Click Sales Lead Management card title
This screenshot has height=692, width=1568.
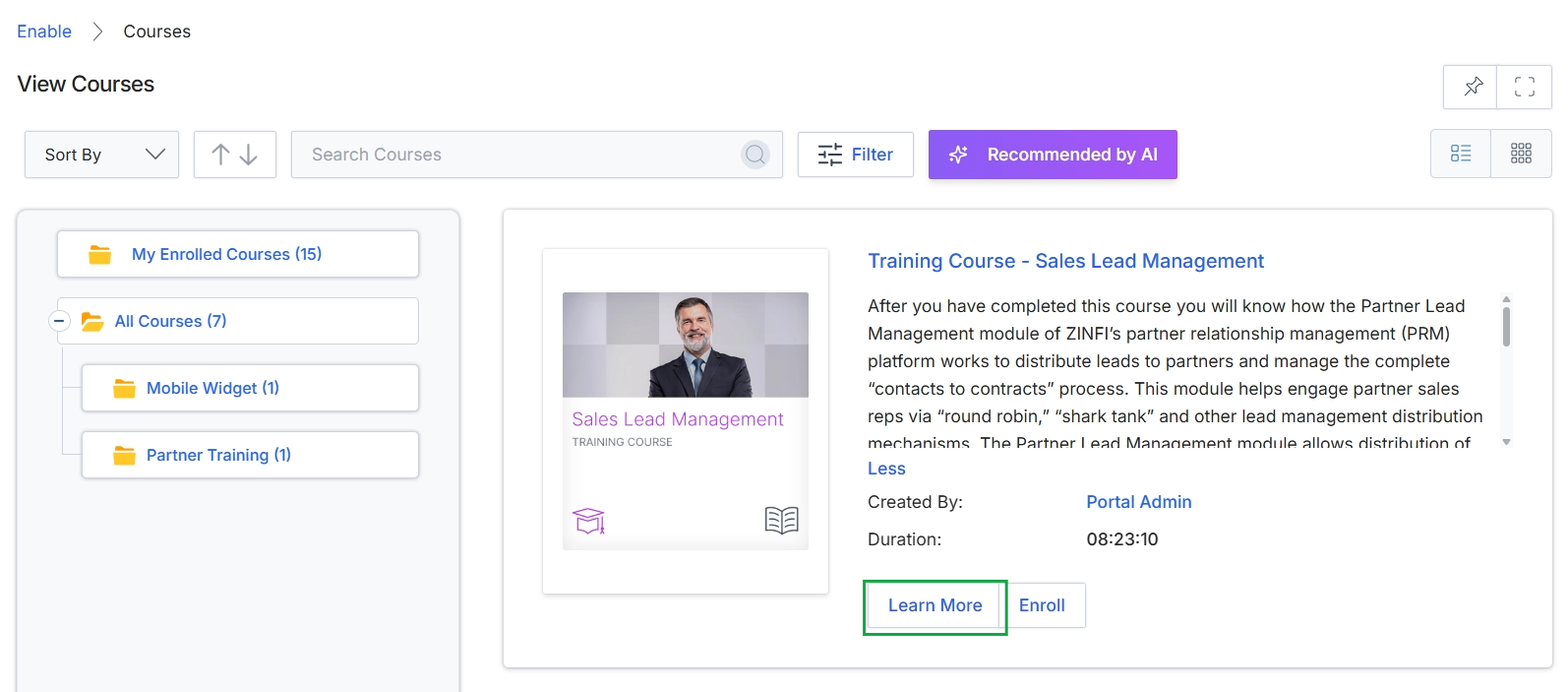678,419
